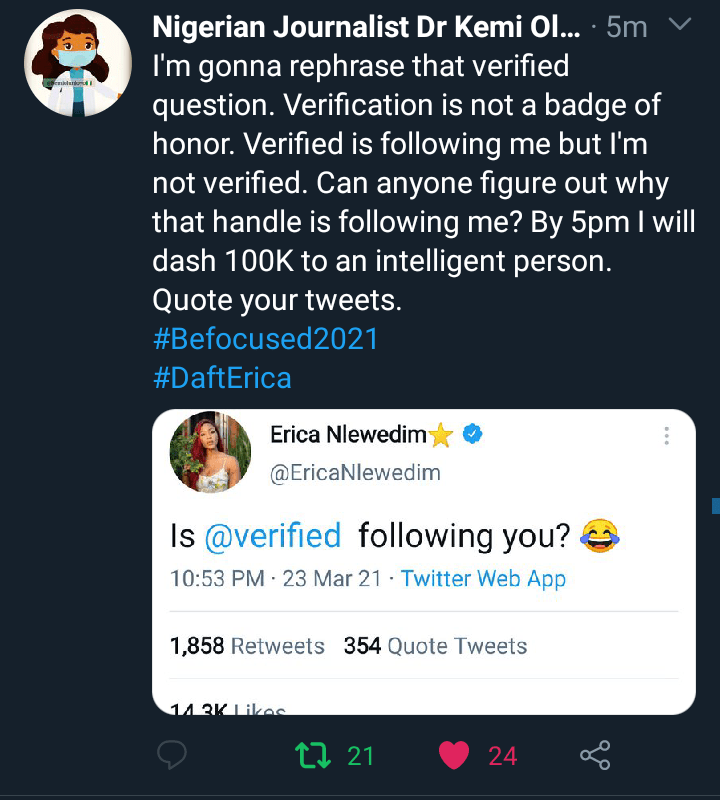View the 1,858 Retweets list

pyautogui.click(x=247, y=646)
